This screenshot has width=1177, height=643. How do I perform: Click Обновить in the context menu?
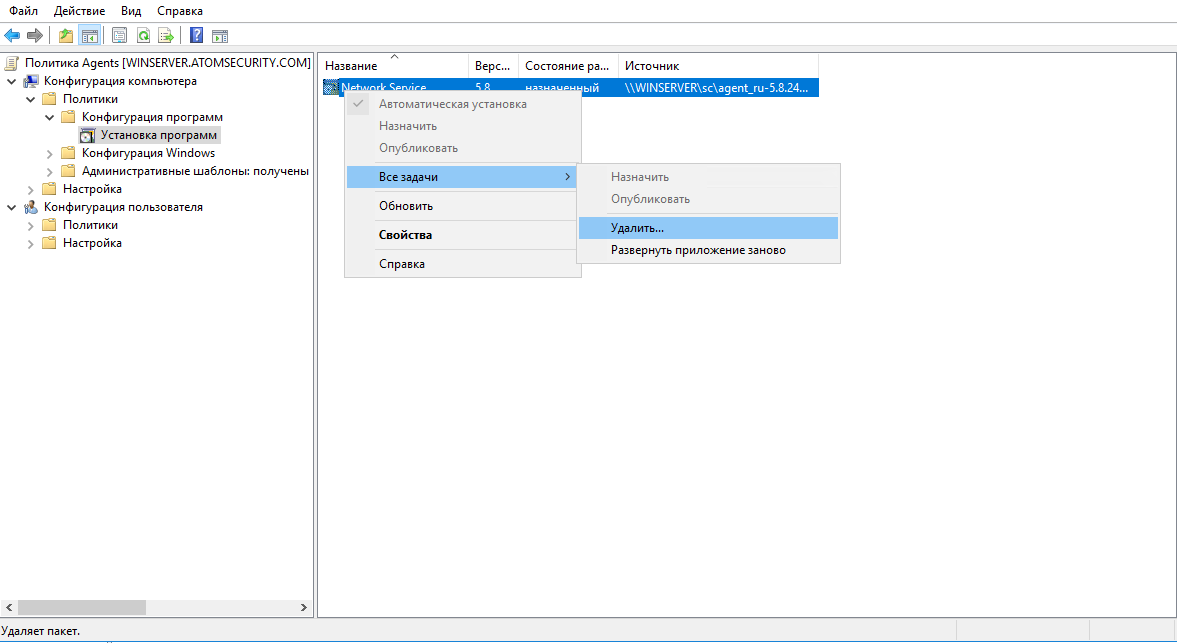coord(405,206)
